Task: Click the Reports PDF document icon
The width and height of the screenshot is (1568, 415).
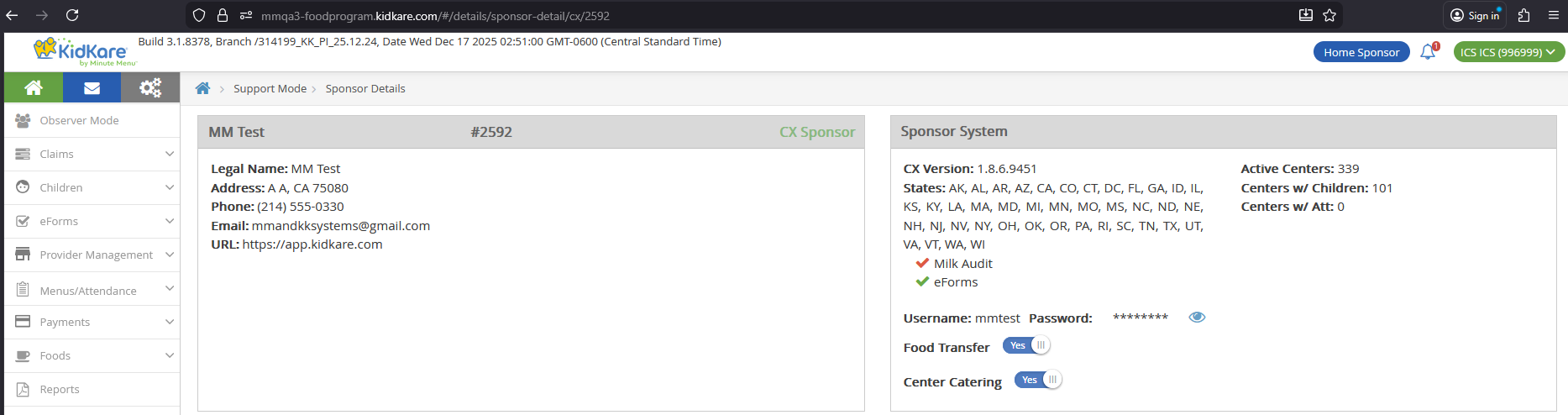Action: pos(24,389)
